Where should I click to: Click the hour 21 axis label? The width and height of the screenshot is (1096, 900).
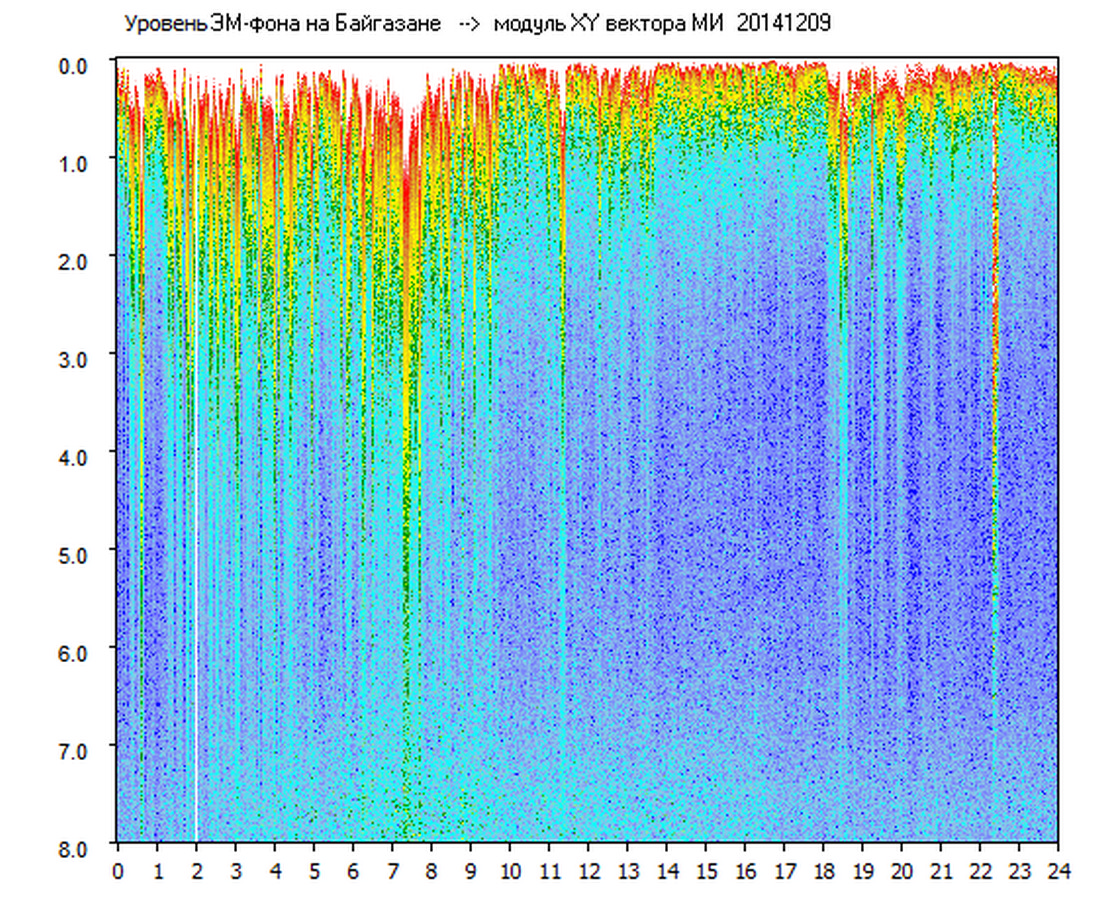[941, 871]
